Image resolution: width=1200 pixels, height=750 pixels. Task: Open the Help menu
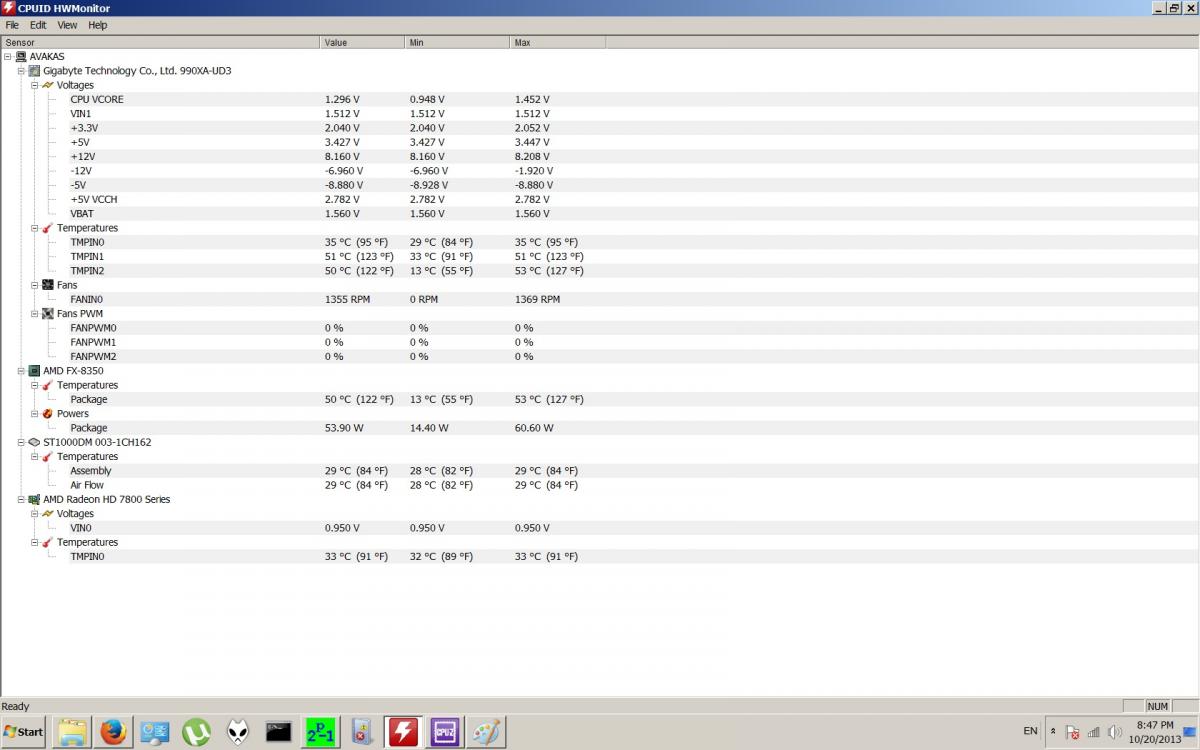pos(97,25)
